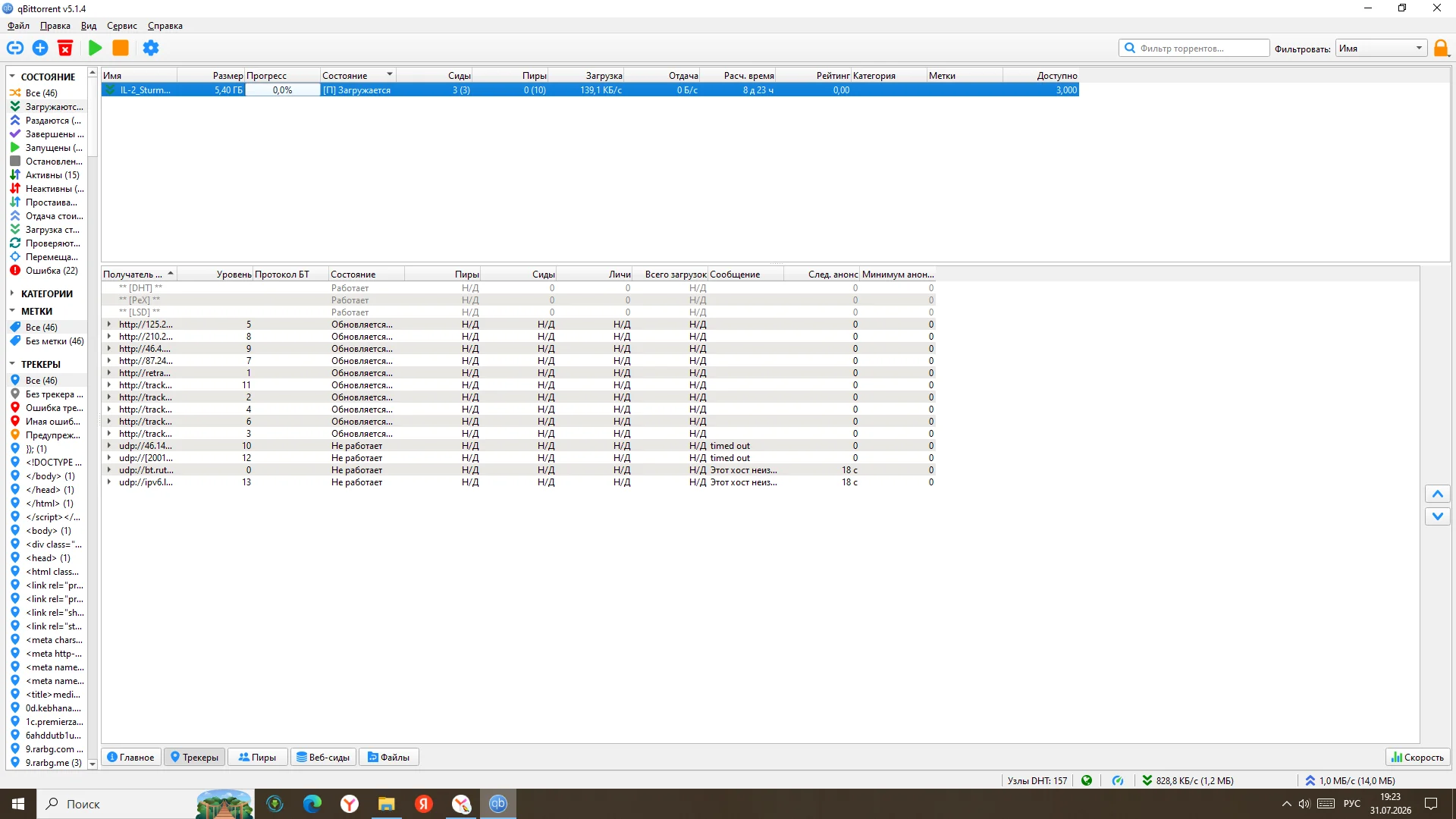Open the Справка menu
The image size is (1456, 819).
(165, 26)
